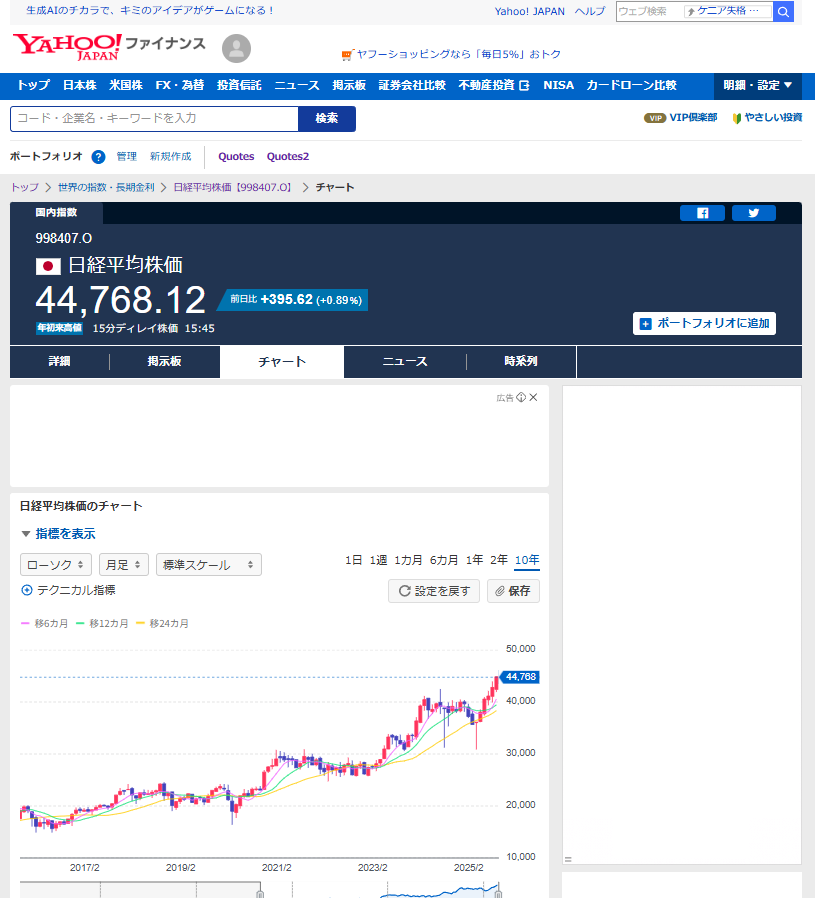Viewport: 815px width, 898px height.
Task: Open the 明細・設定 dropdown menu
Action: (758, 86)
